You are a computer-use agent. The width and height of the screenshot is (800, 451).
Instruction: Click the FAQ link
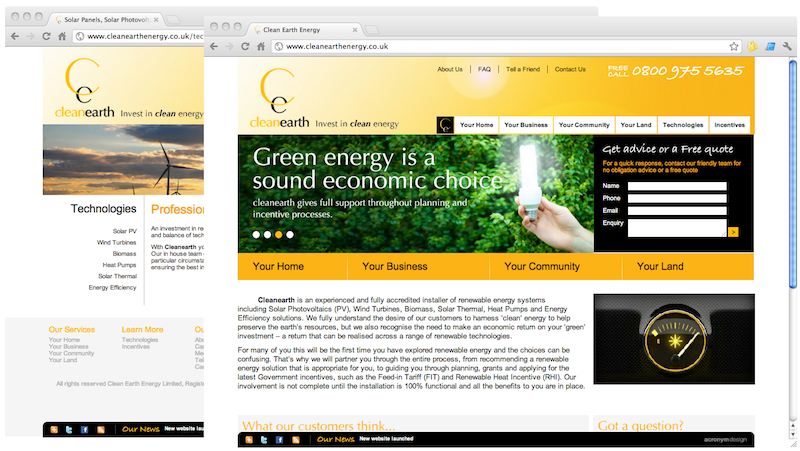click(484, 69)
